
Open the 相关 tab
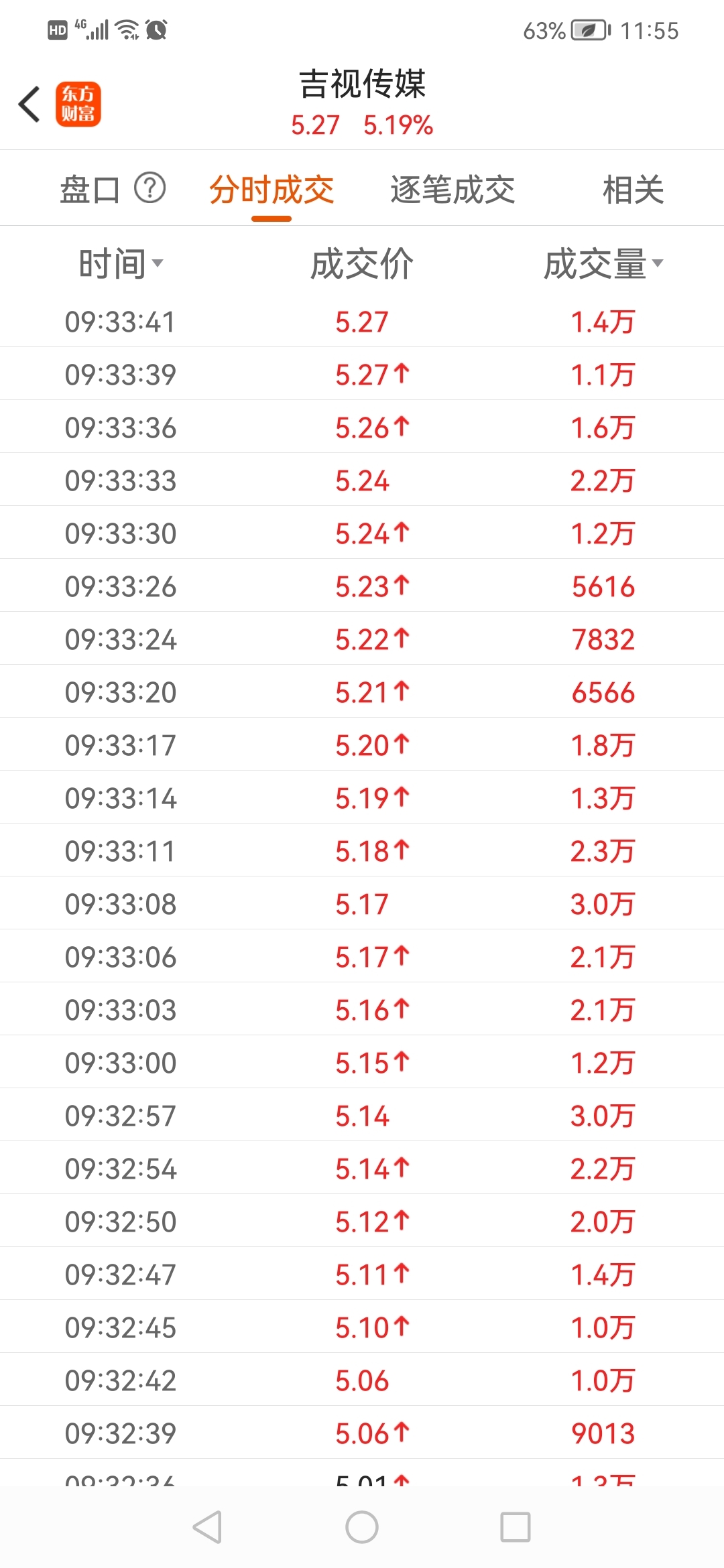pyautogui.click(x=633, y=190)
